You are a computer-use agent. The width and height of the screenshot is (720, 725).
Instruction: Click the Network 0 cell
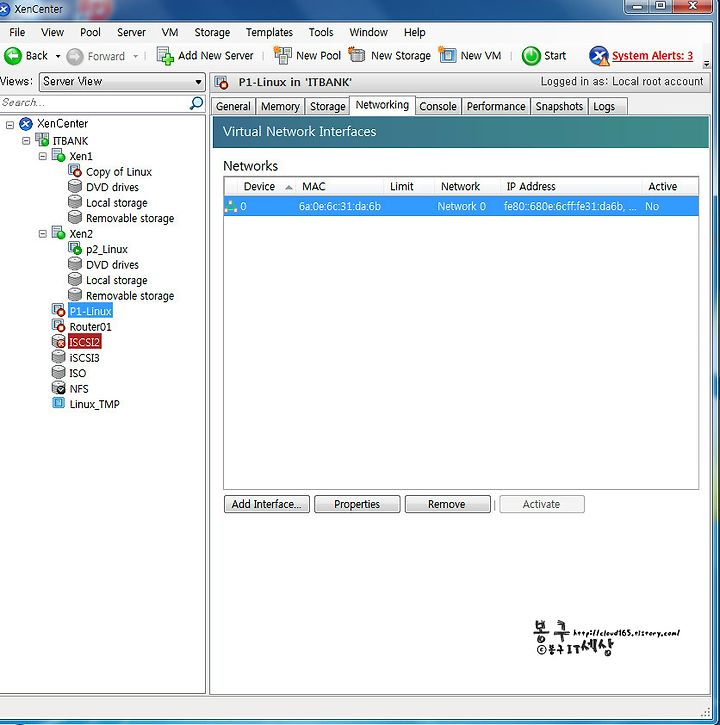click(x=462, y=206)
